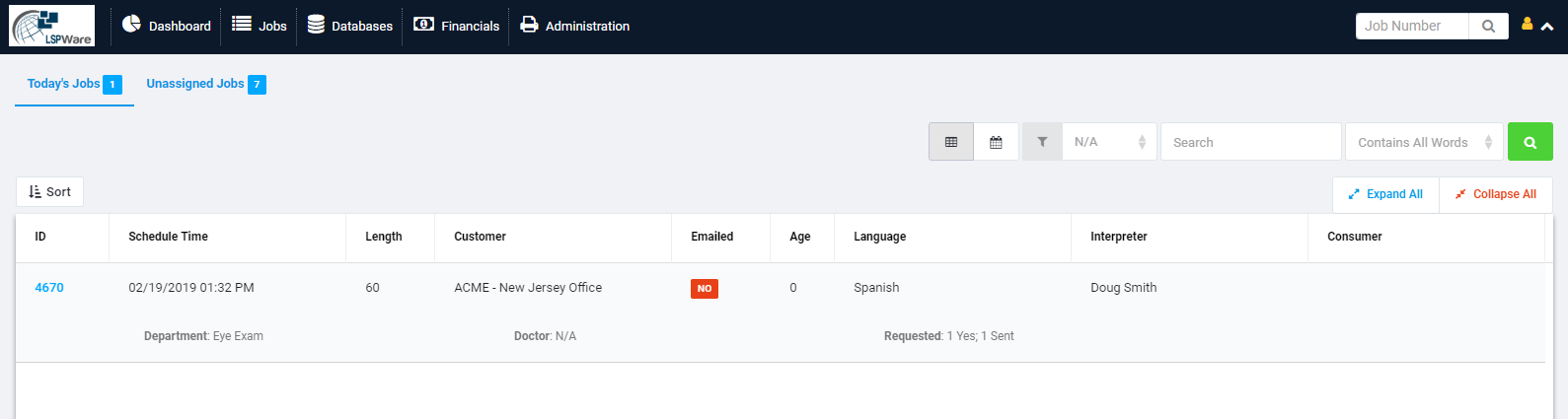The image size is (1568, 419).
Task: Open the Databases stack icon
Action: click(316, 25)
